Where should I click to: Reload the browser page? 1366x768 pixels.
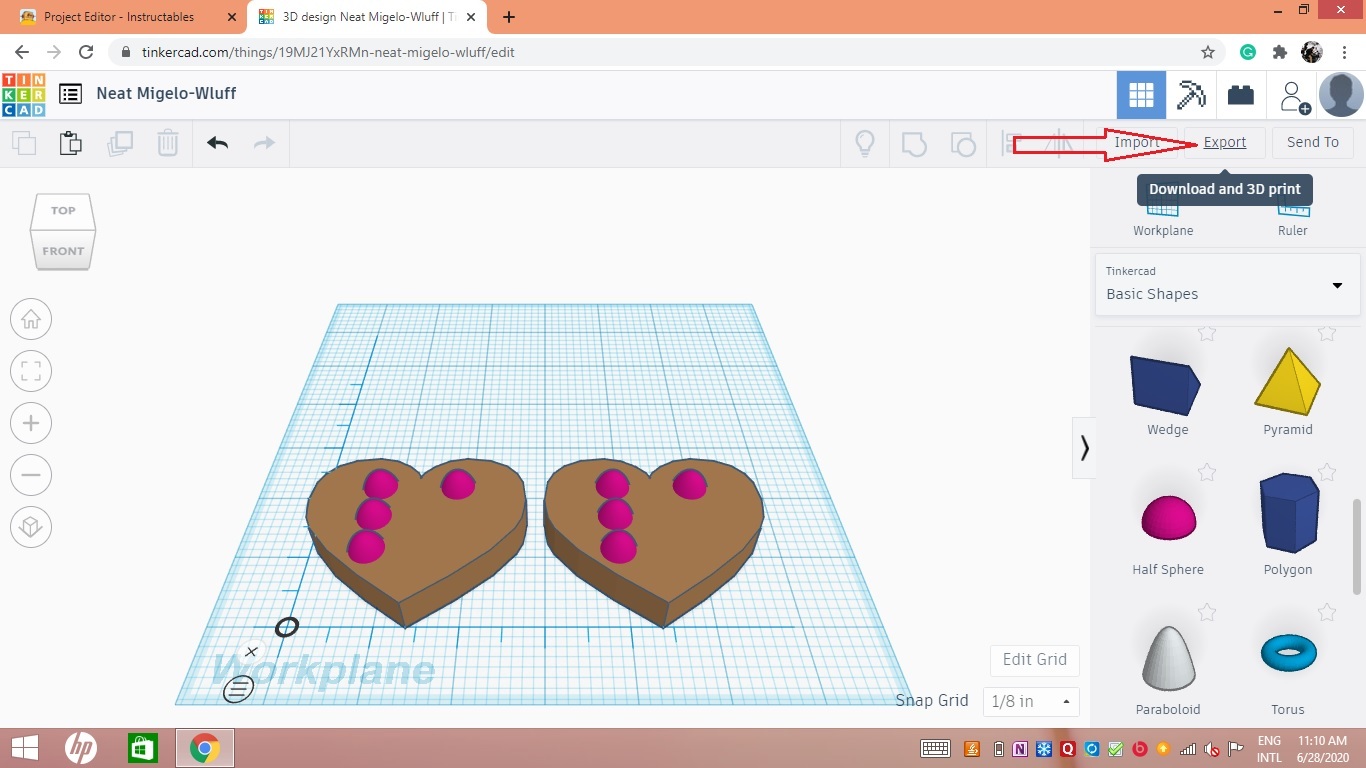[86, 52]
